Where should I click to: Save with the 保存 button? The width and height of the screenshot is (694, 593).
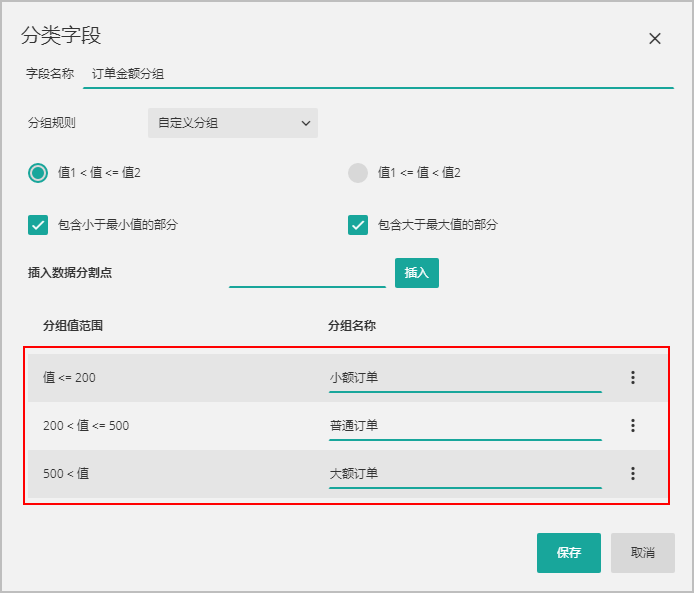click(x=568, y=552)
